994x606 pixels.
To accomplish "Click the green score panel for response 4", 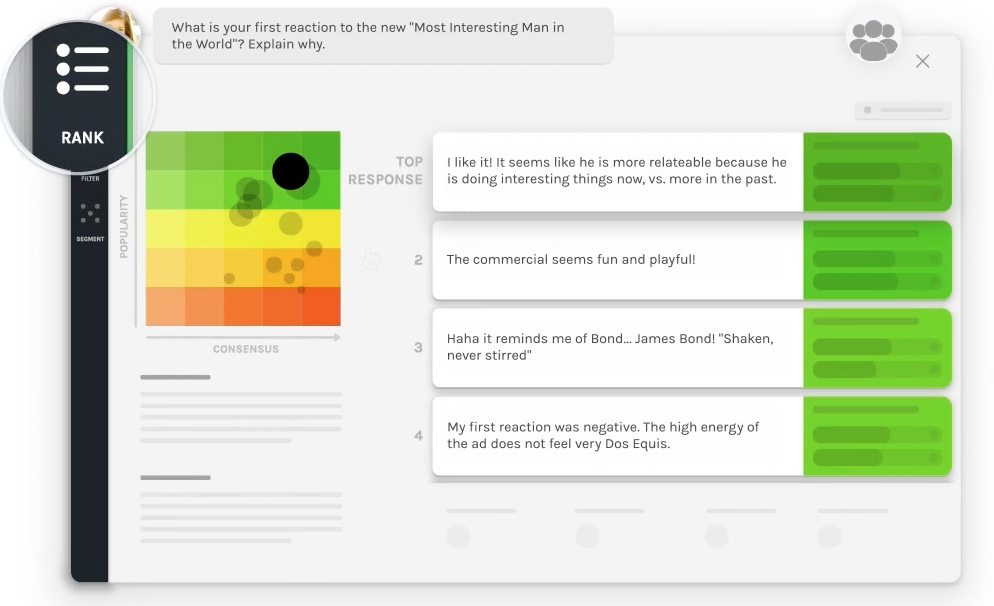I will [877, 436].
